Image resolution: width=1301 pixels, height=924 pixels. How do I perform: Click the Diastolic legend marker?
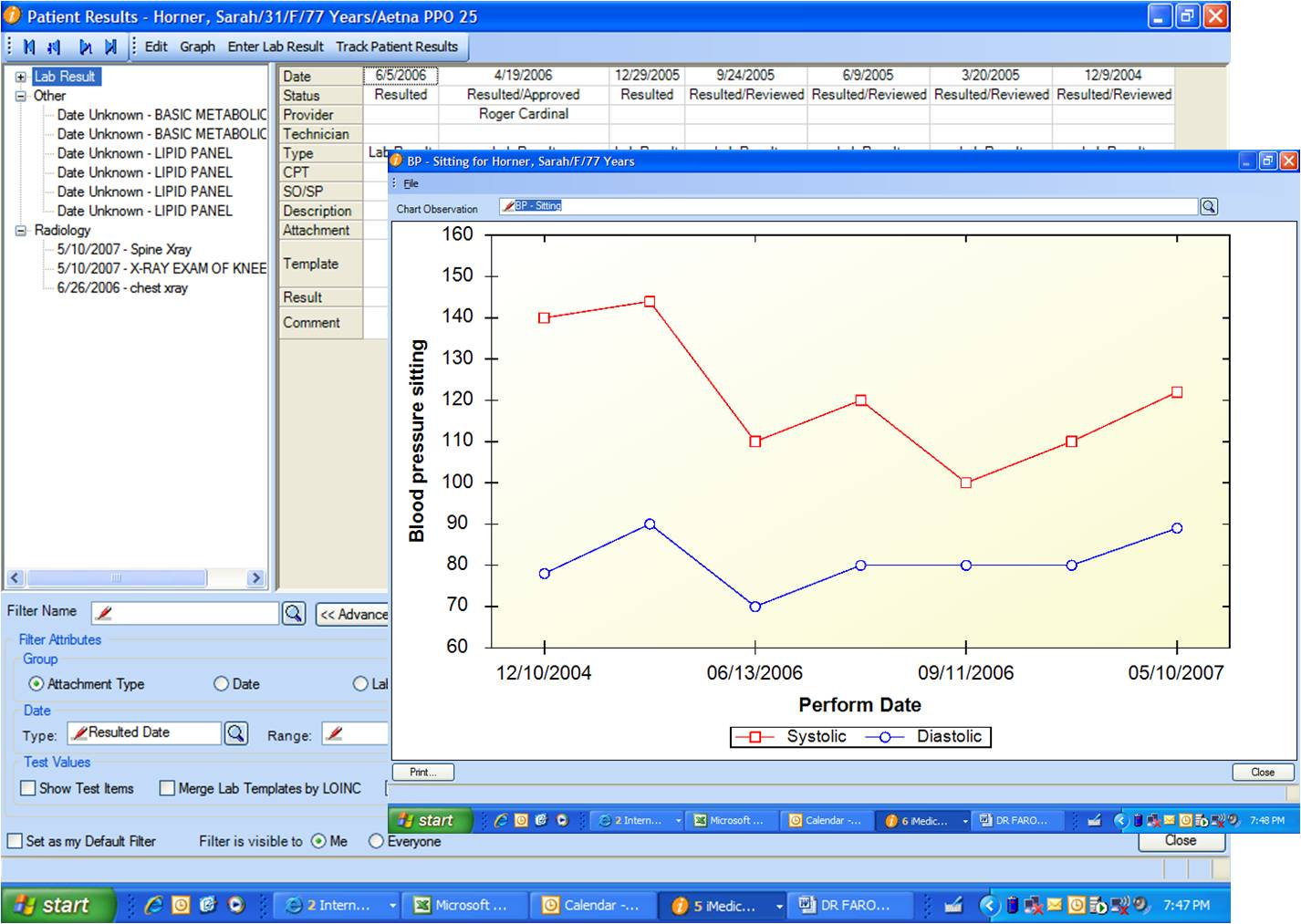884,737
